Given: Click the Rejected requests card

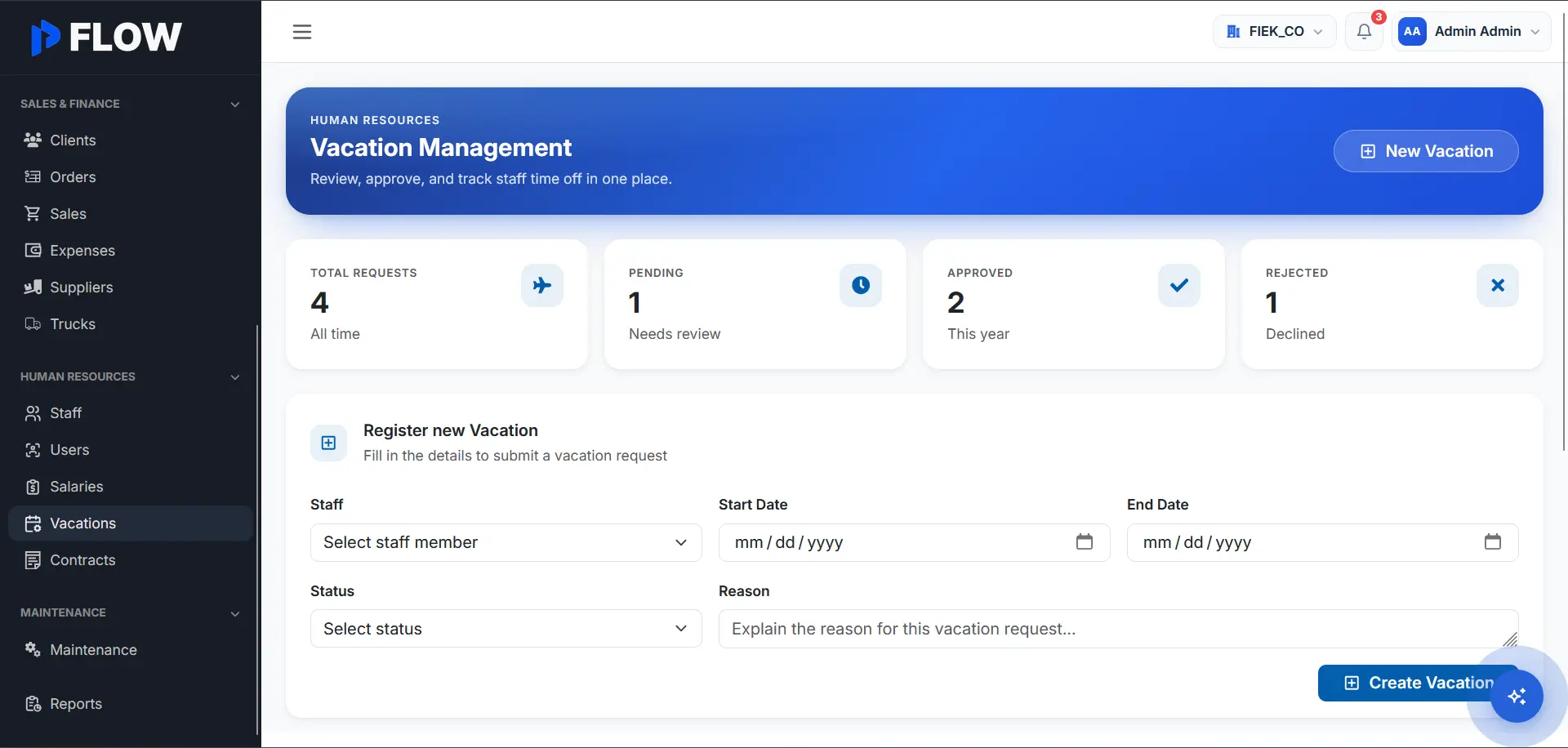Looking at the screenshot, I should [1392, 304].
